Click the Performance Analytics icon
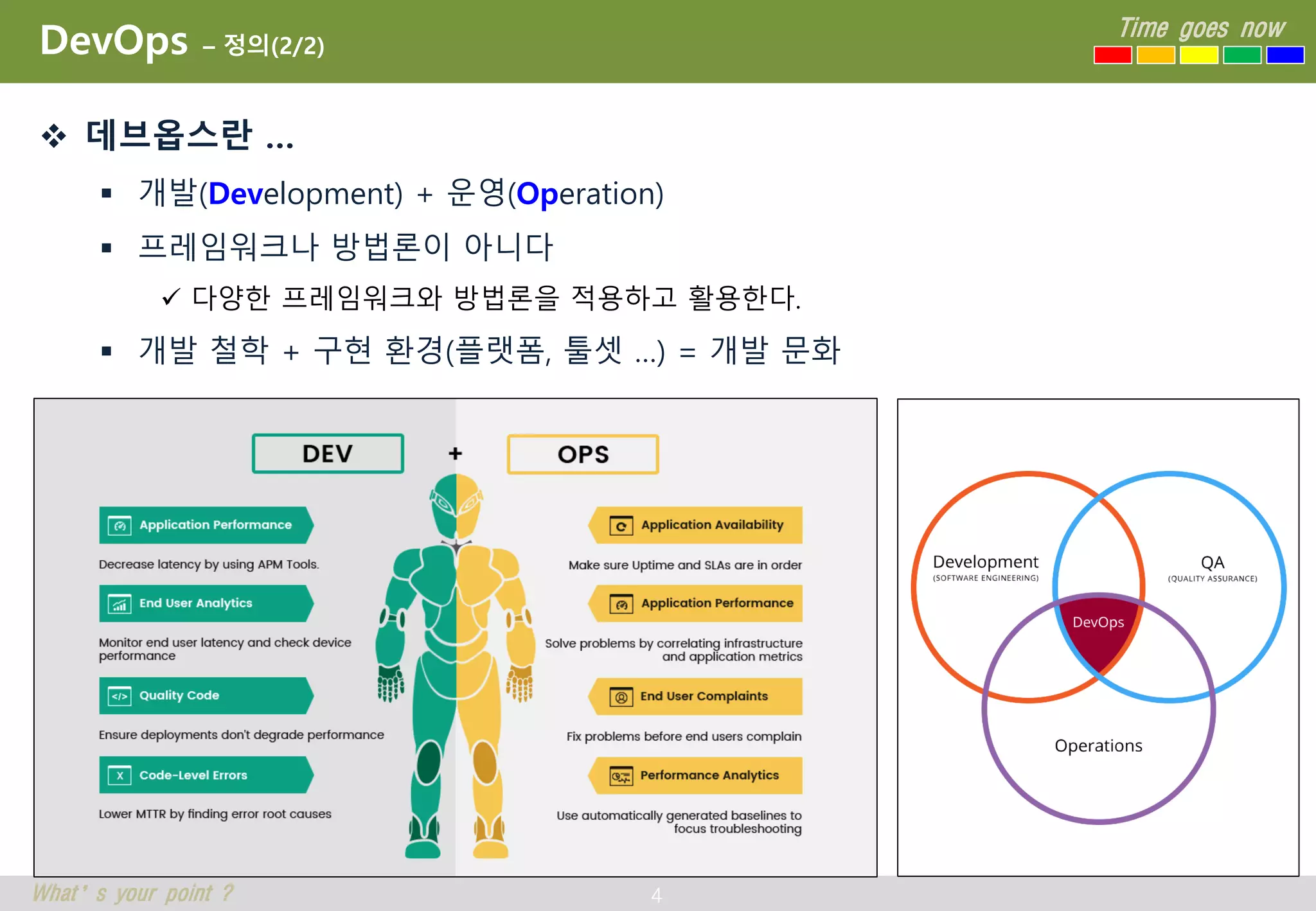This screenshot has width=1316, height=911. (x=621, y=777)
